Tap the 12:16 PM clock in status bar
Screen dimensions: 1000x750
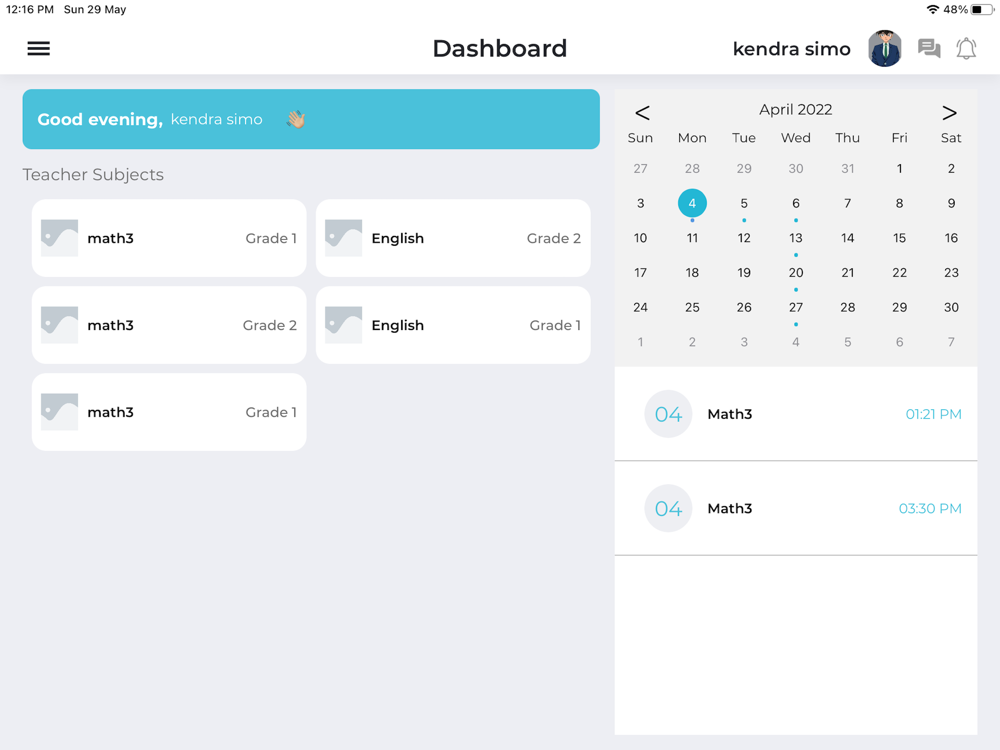coord(29,10)
